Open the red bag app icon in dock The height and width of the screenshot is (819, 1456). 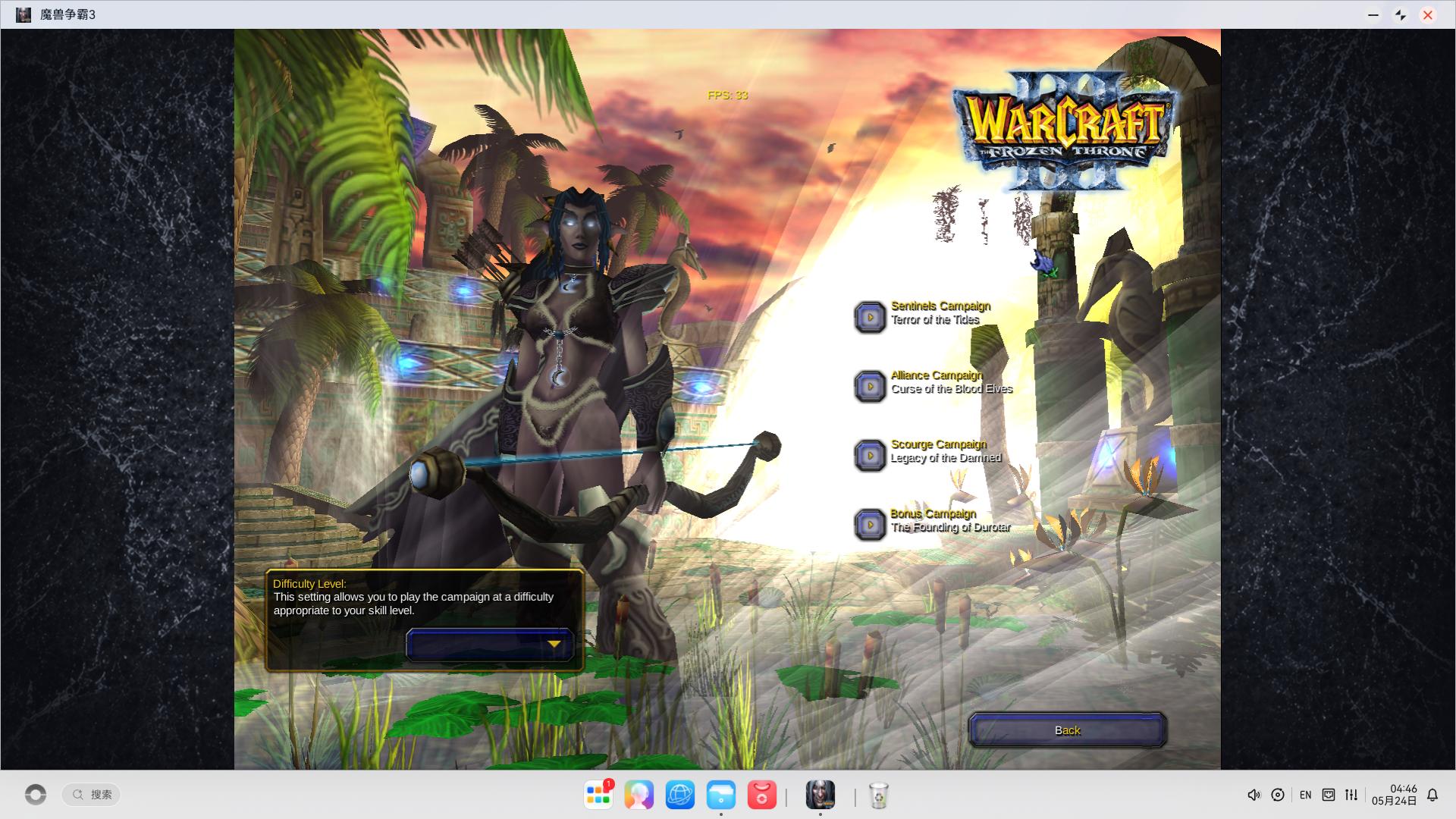(762, 795)
